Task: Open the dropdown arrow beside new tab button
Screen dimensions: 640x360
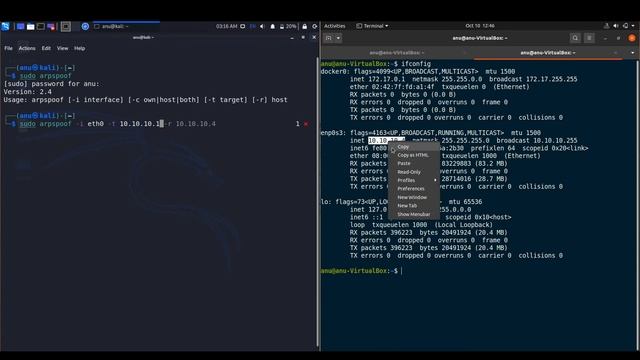Action: coord(338,38)
